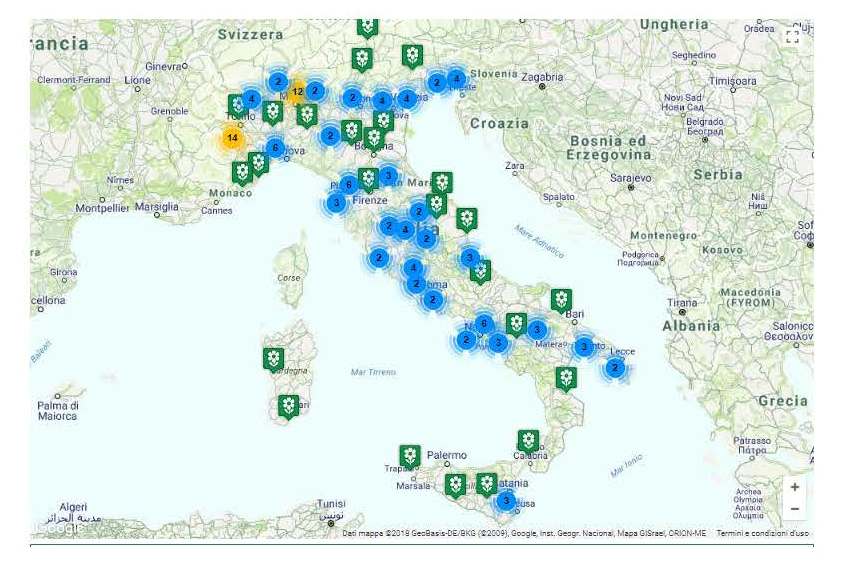Click the green marker above Calabria label
842x561 pixels.
[528, 440]
